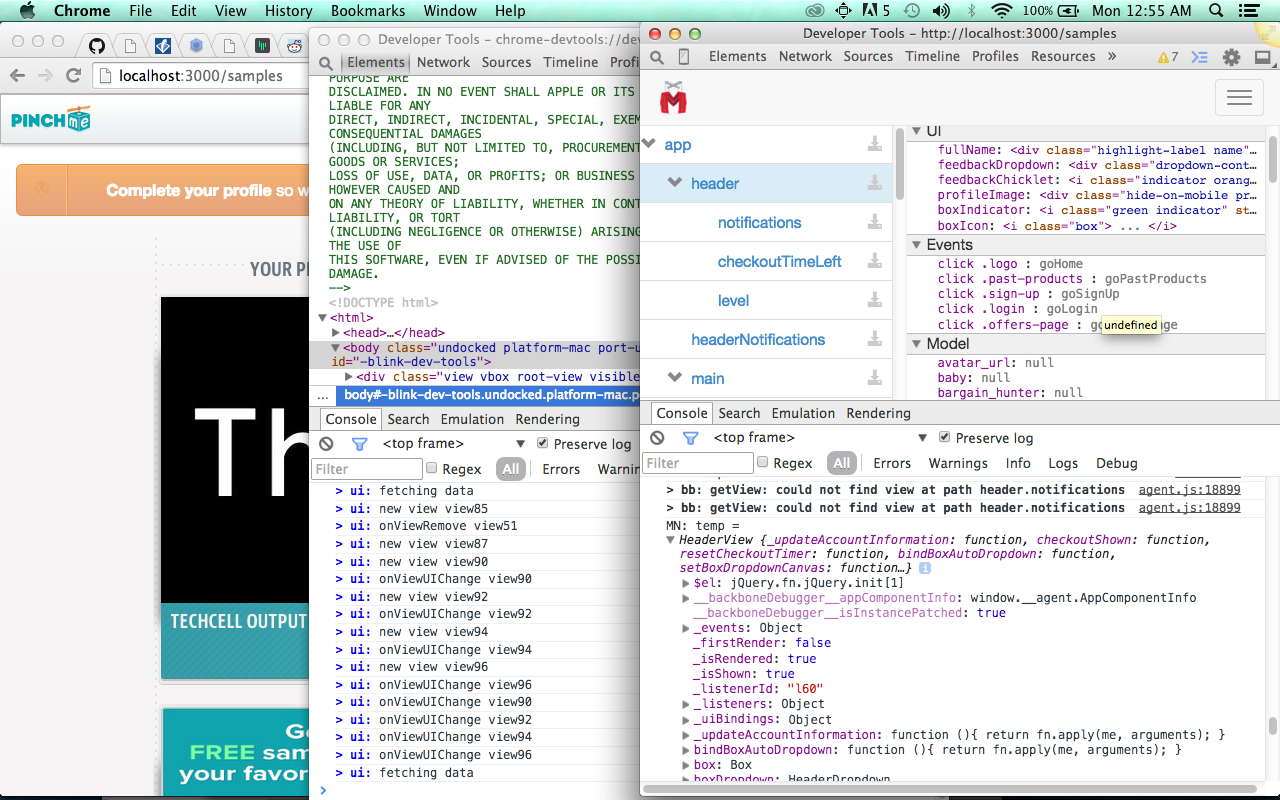Open agent.js:18899 link in last console line
This screenshot has width=1280, height=800.
click(1189, 508)
